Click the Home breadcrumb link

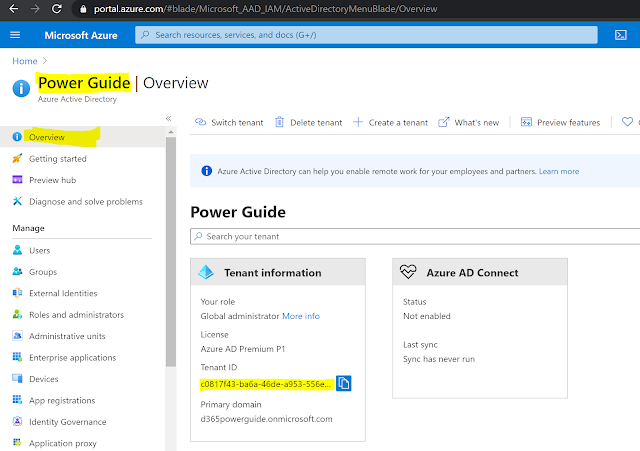[25, 61]
